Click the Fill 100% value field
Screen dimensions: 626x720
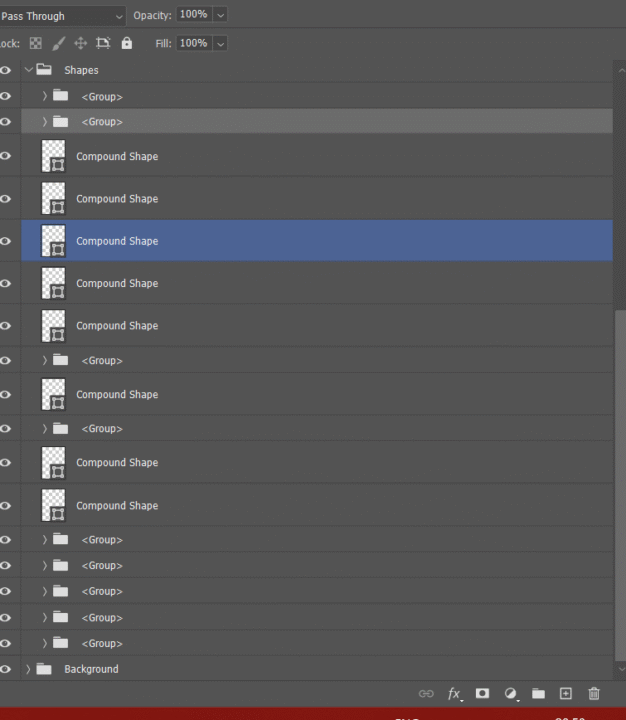(194, 43)
